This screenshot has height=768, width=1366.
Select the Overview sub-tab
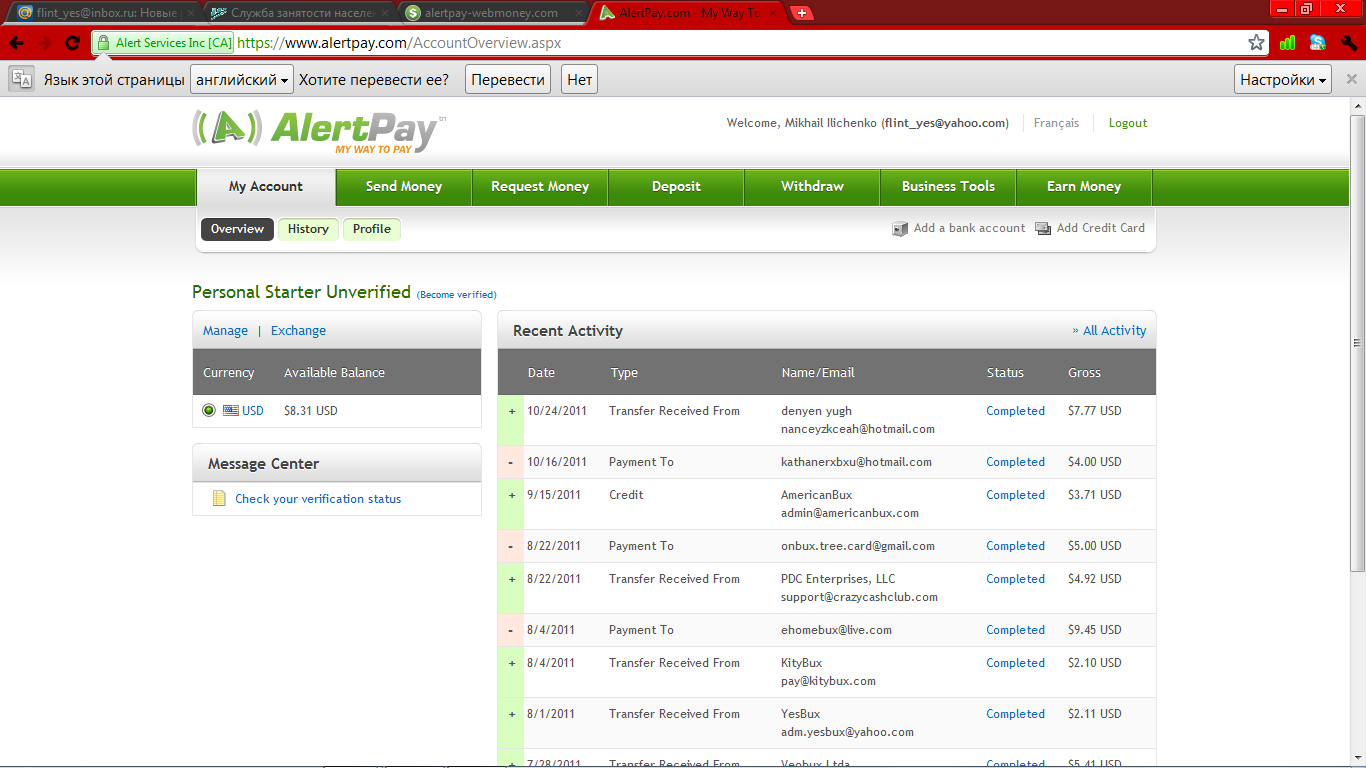tap(237, 229)
